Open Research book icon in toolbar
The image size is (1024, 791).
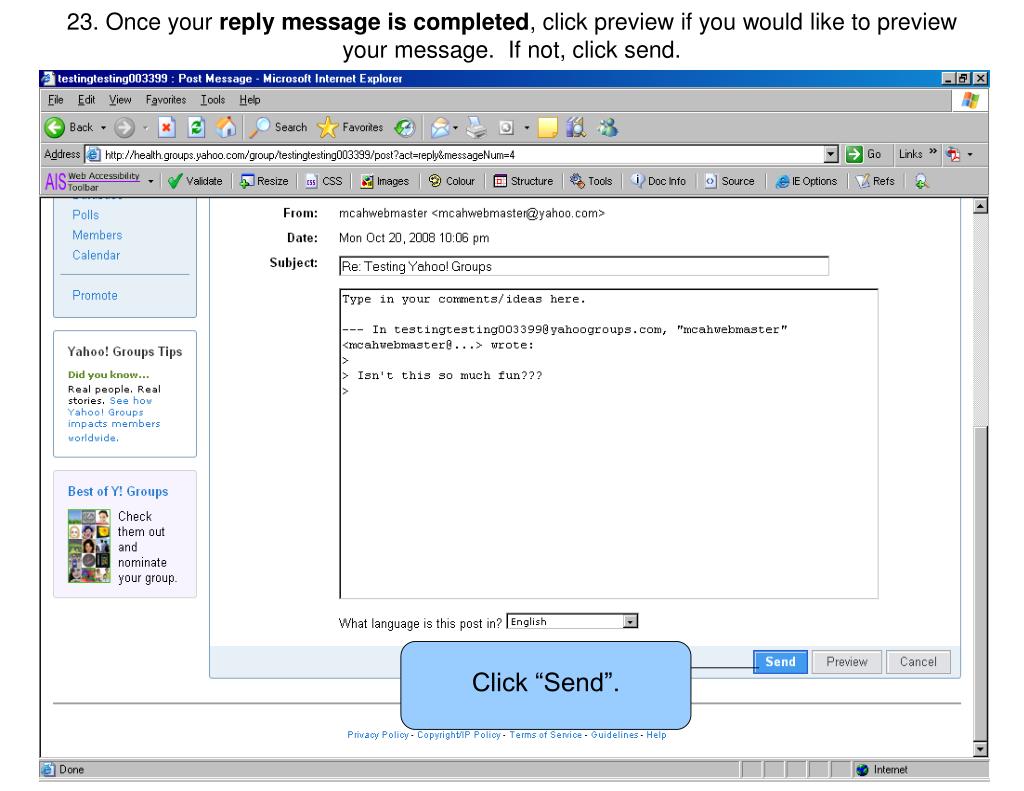pyautogui.click(x=575, y=127)
